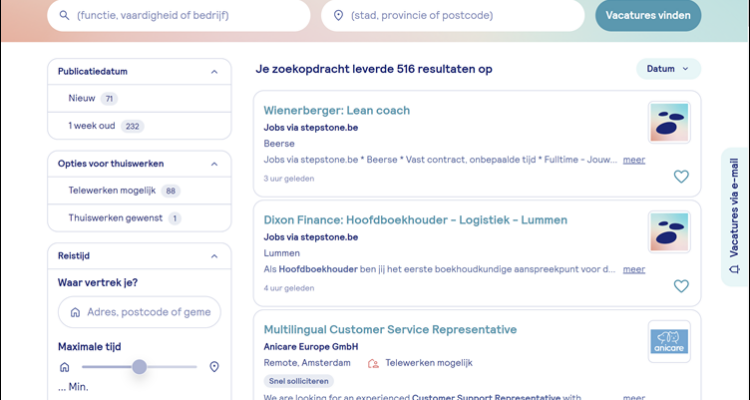Collapse Opties voor thuiswerken section

pos(214,163)
